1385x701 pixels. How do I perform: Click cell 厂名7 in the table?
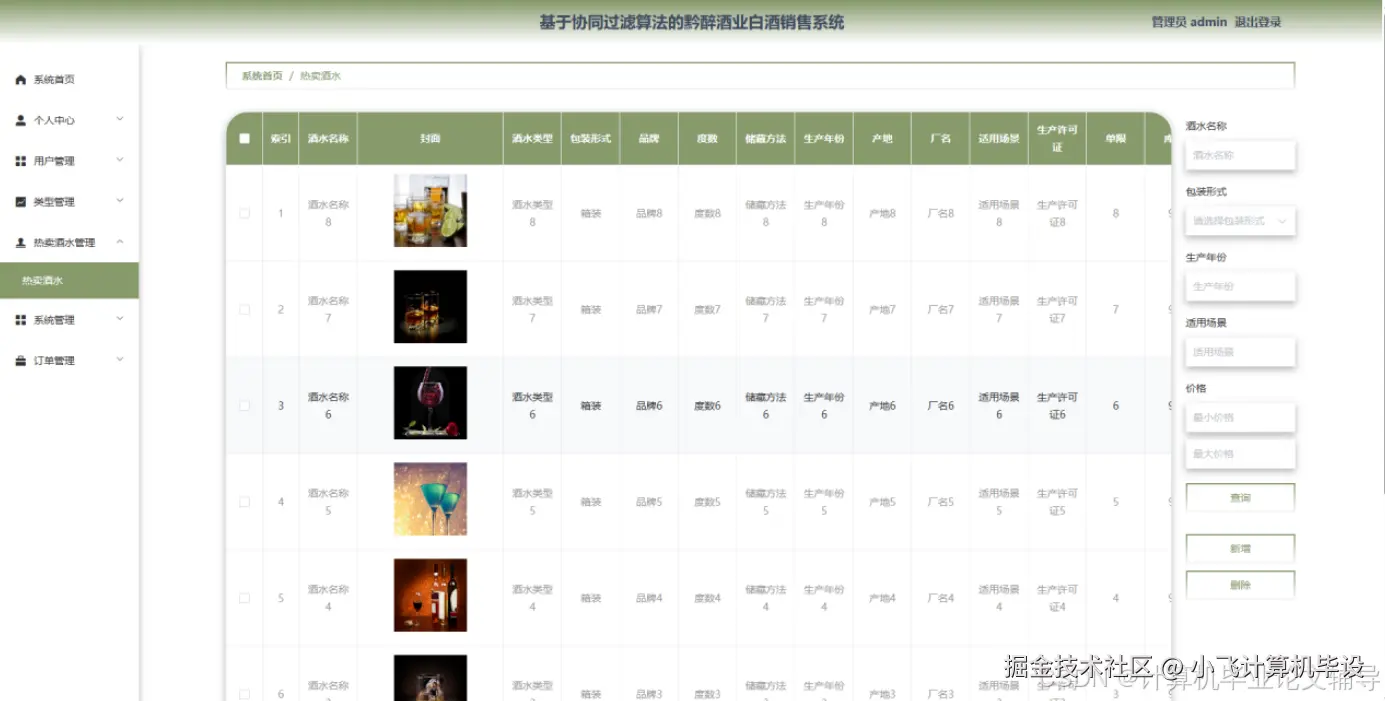(940, 310)
